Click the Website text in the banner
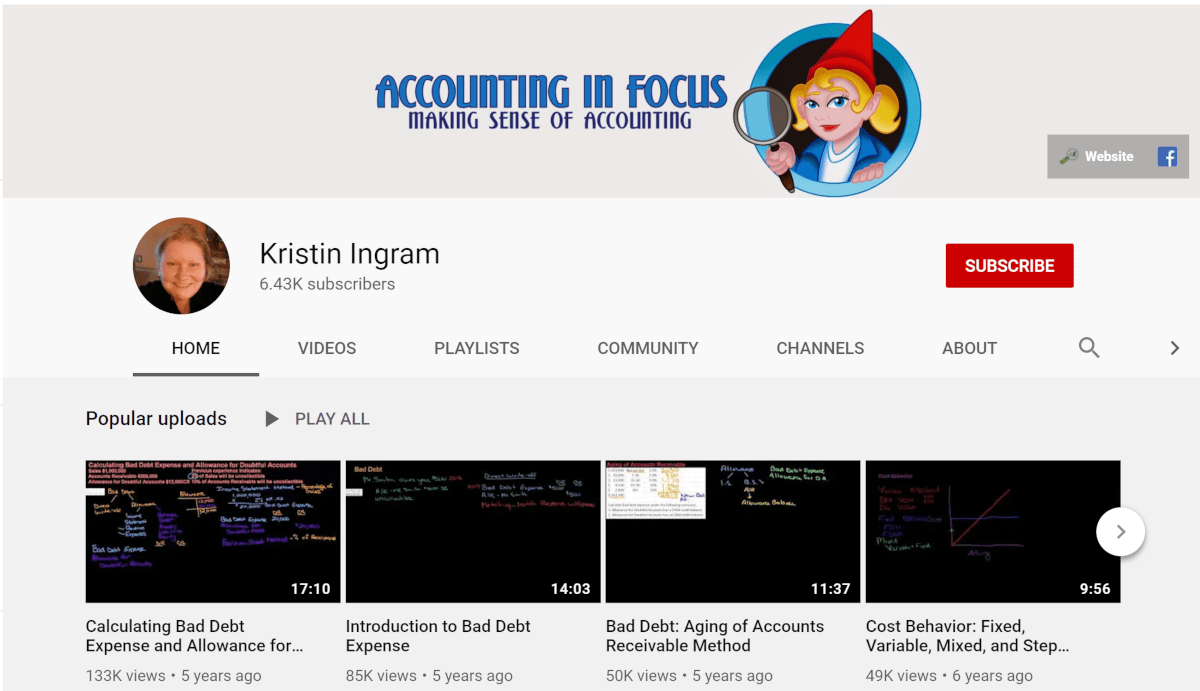 click(x=1109, y=157)
